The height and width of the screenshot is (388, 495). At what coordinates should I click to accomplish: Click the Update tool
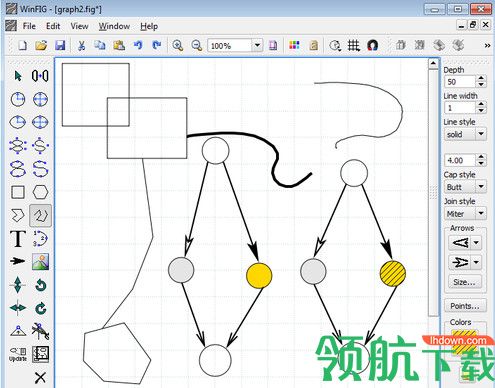(x=18, y=354)
